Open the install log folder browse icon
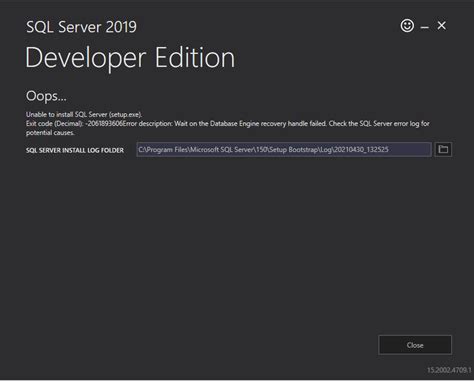 tap(443, 149)
